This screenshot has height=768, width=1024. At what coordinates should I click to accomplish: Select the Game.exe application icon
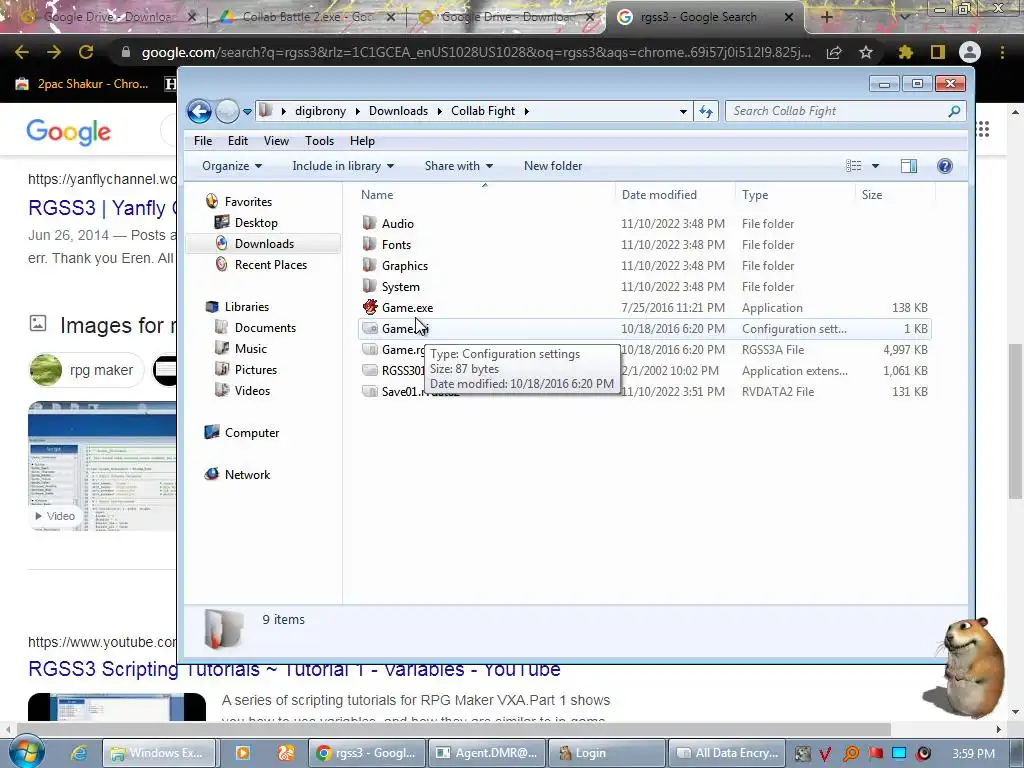370,307
